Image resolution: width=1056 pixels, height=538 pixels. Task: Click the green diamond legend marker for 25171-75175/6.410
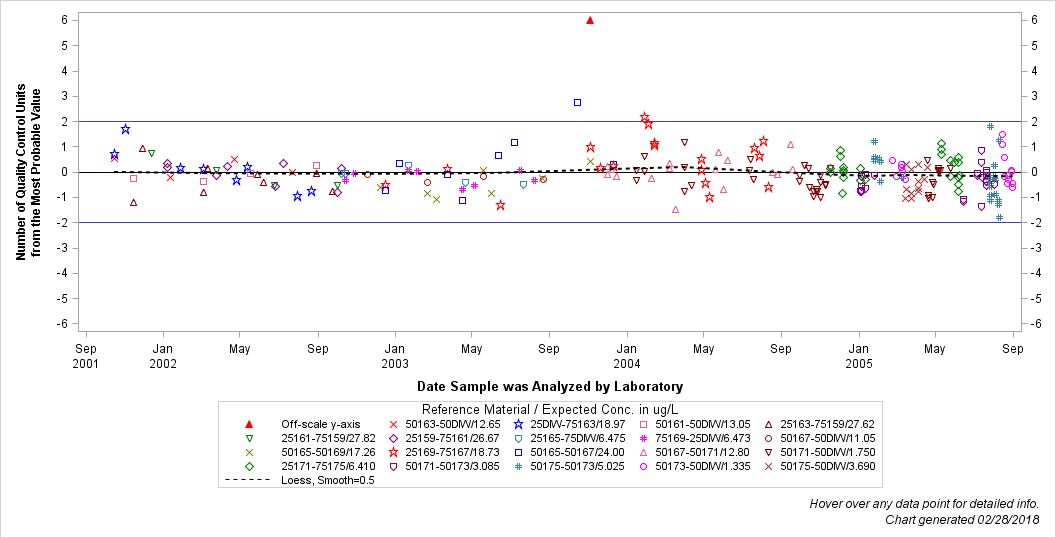249,466
